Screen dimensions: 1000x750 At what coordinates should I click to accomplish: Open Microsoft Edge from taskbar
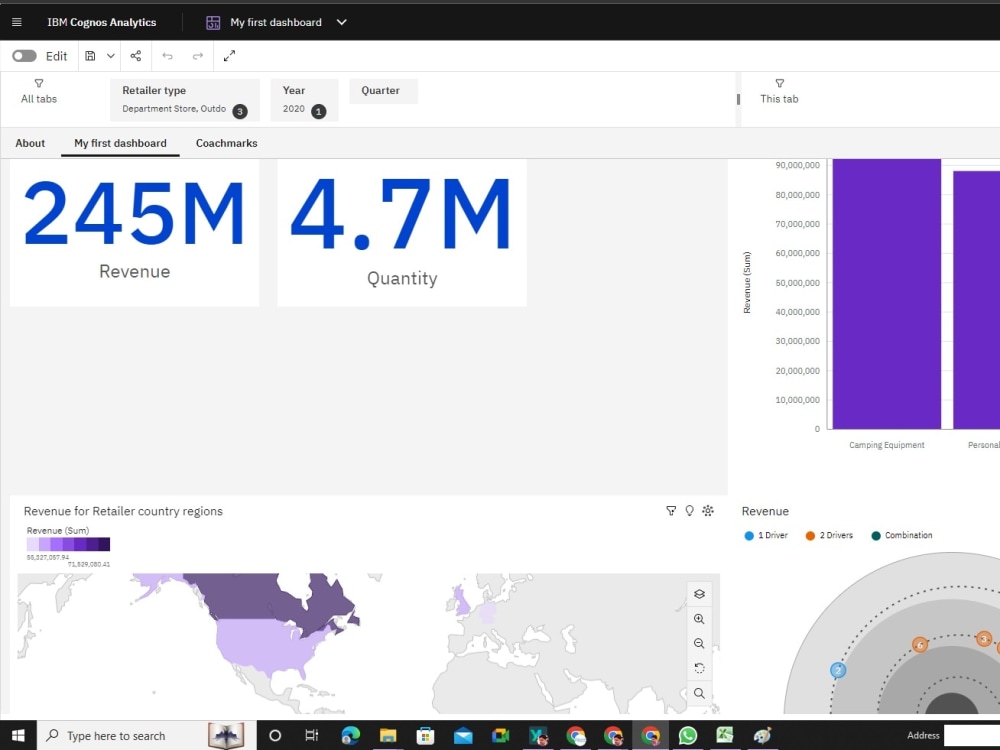pos(350,735)
